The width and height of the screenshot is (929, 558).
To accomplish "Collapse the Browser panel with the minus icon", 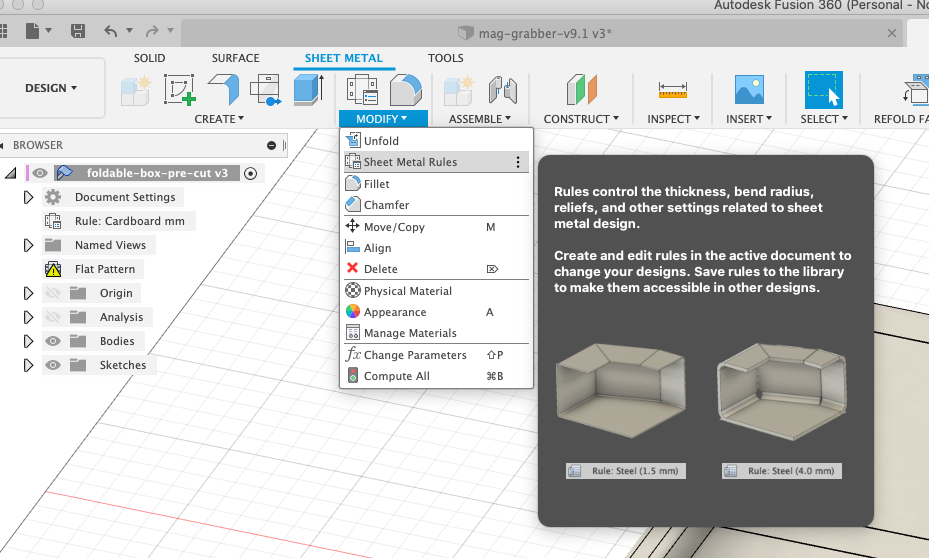I will (x=271, y=145).
